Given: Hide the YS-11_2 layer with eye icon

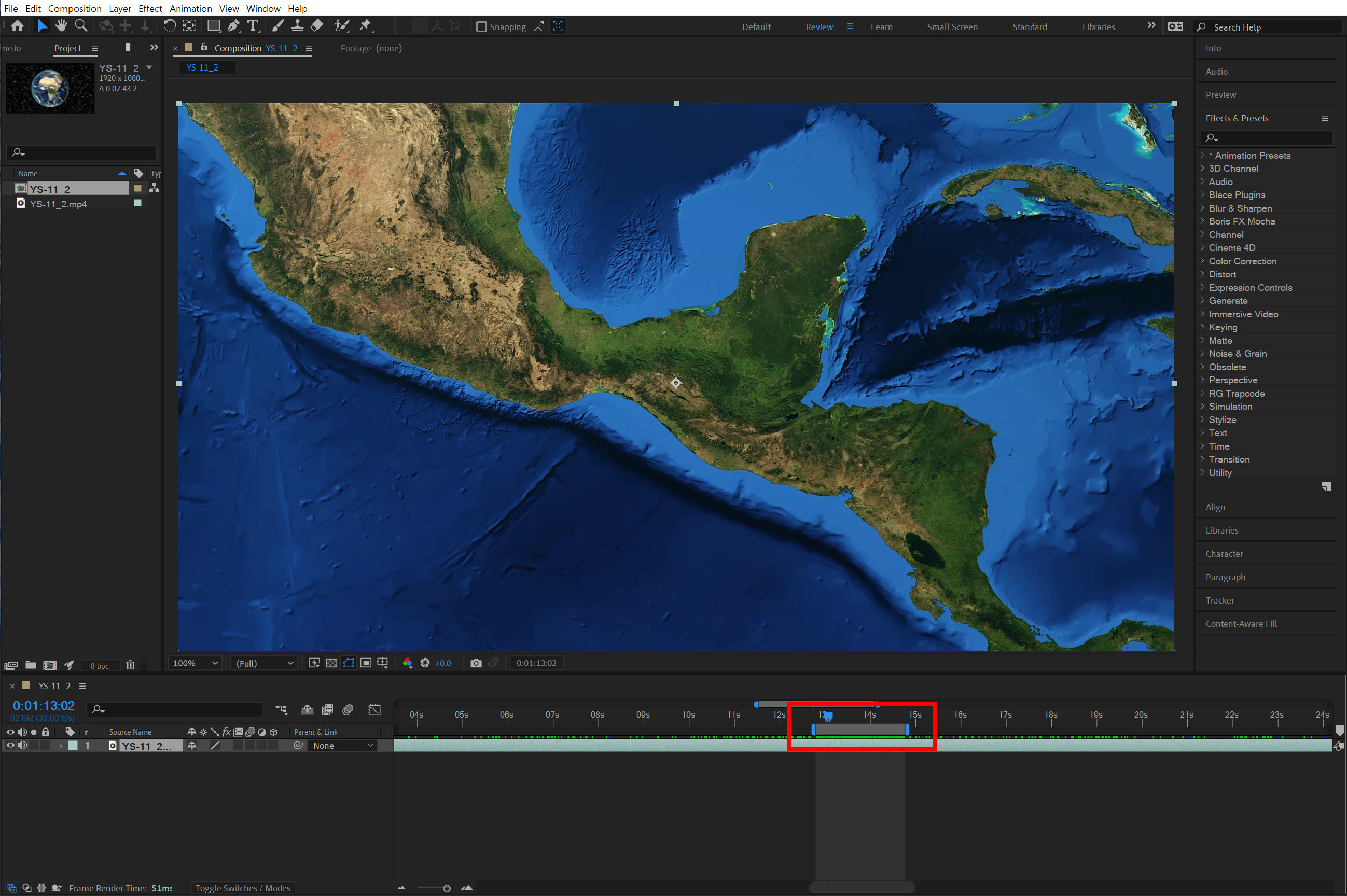Looking at the screenshot, I should (10, 745).
